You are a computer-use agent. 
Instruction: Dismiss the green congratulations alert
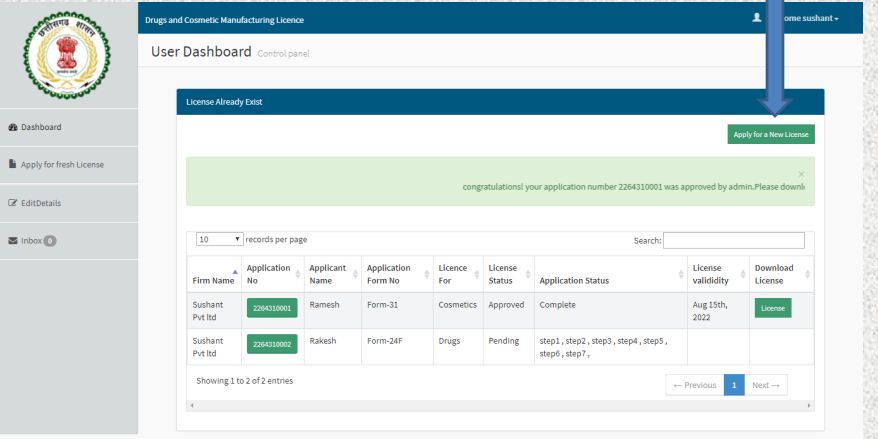[801, 173]
